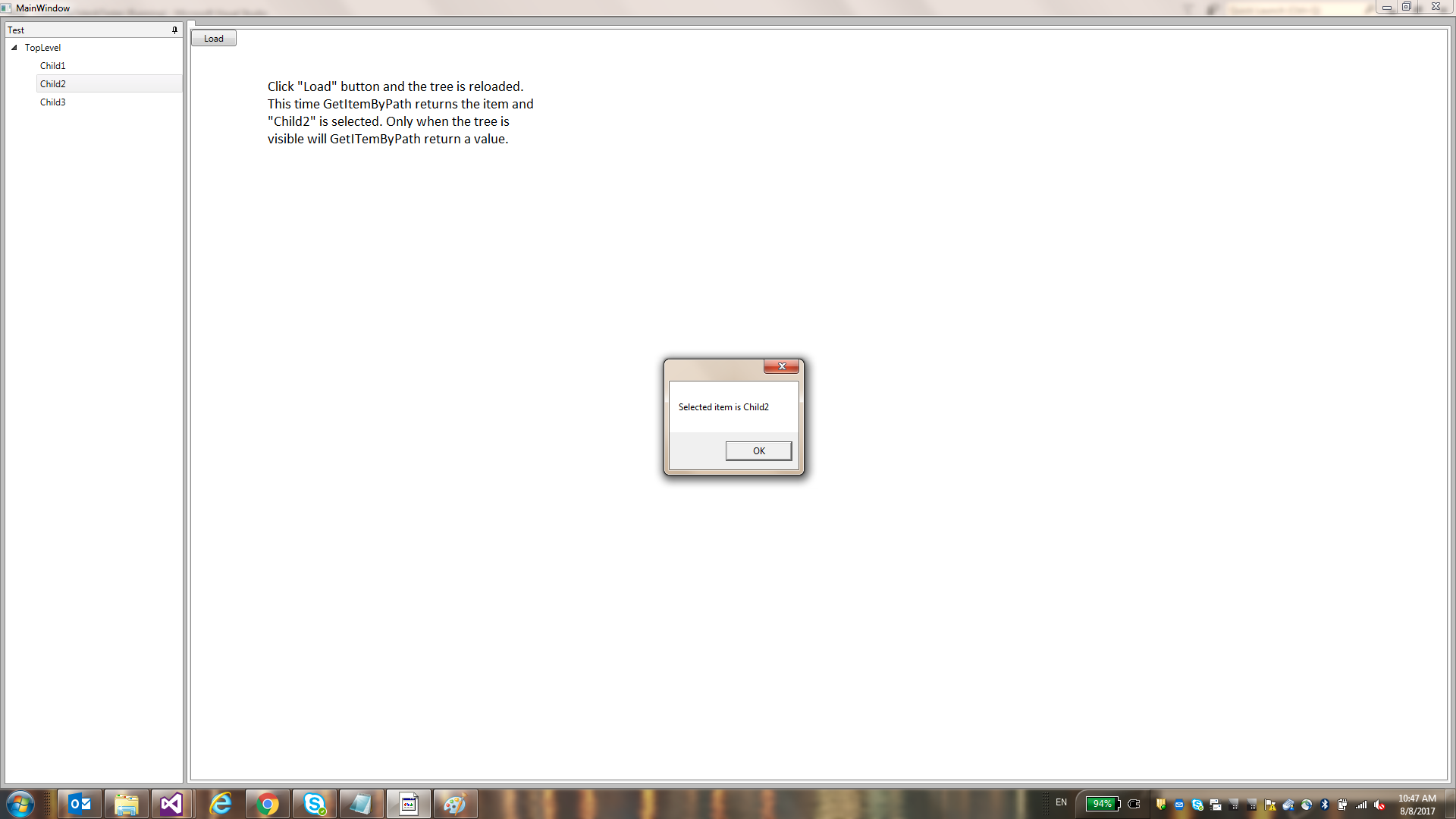This screenshot has width=1456, height=819.
Task: Select Child1 in the tree
Action: pos(53,66)
